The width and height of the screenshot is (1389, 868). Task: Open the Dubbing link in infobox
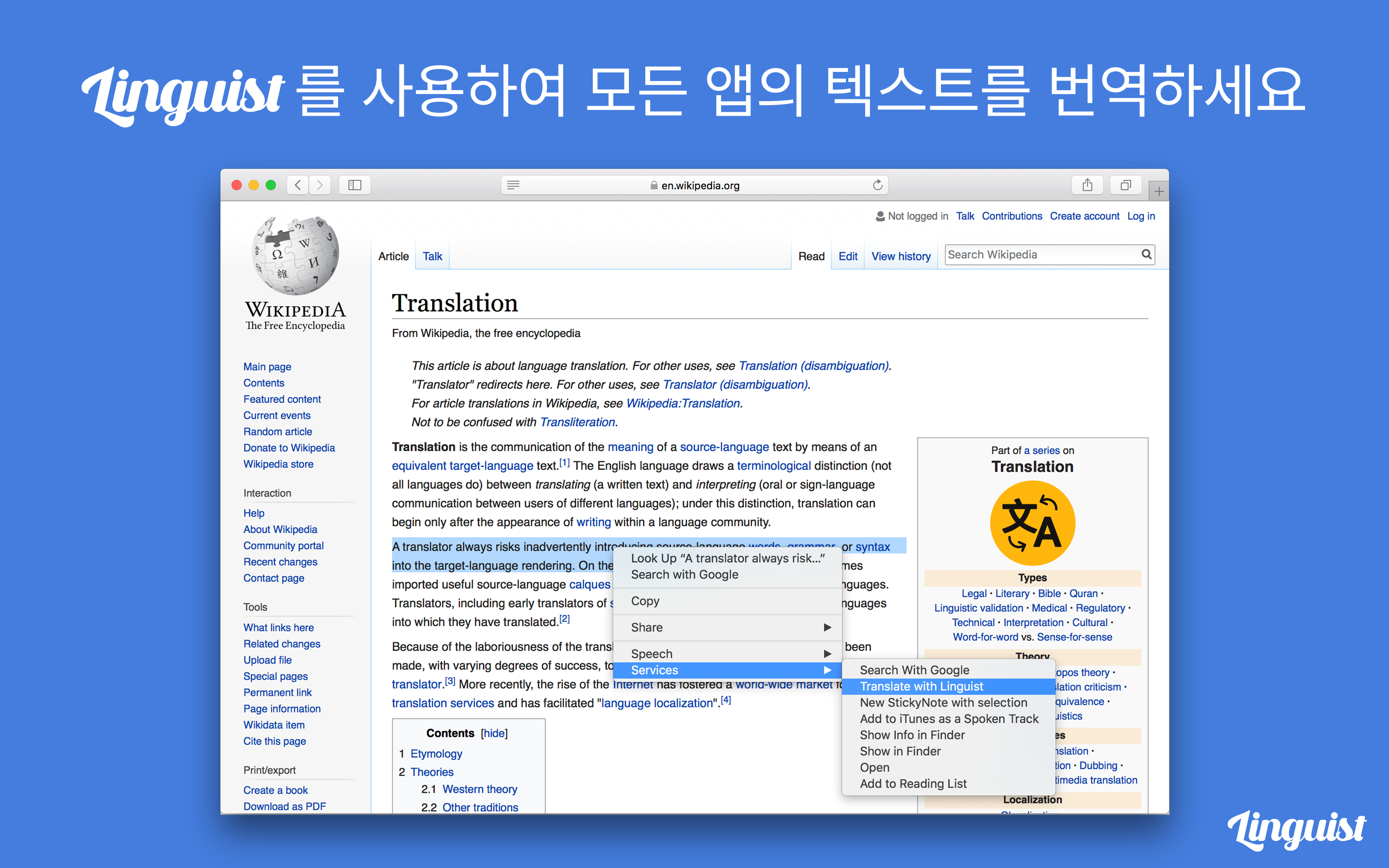[1098, 765]
